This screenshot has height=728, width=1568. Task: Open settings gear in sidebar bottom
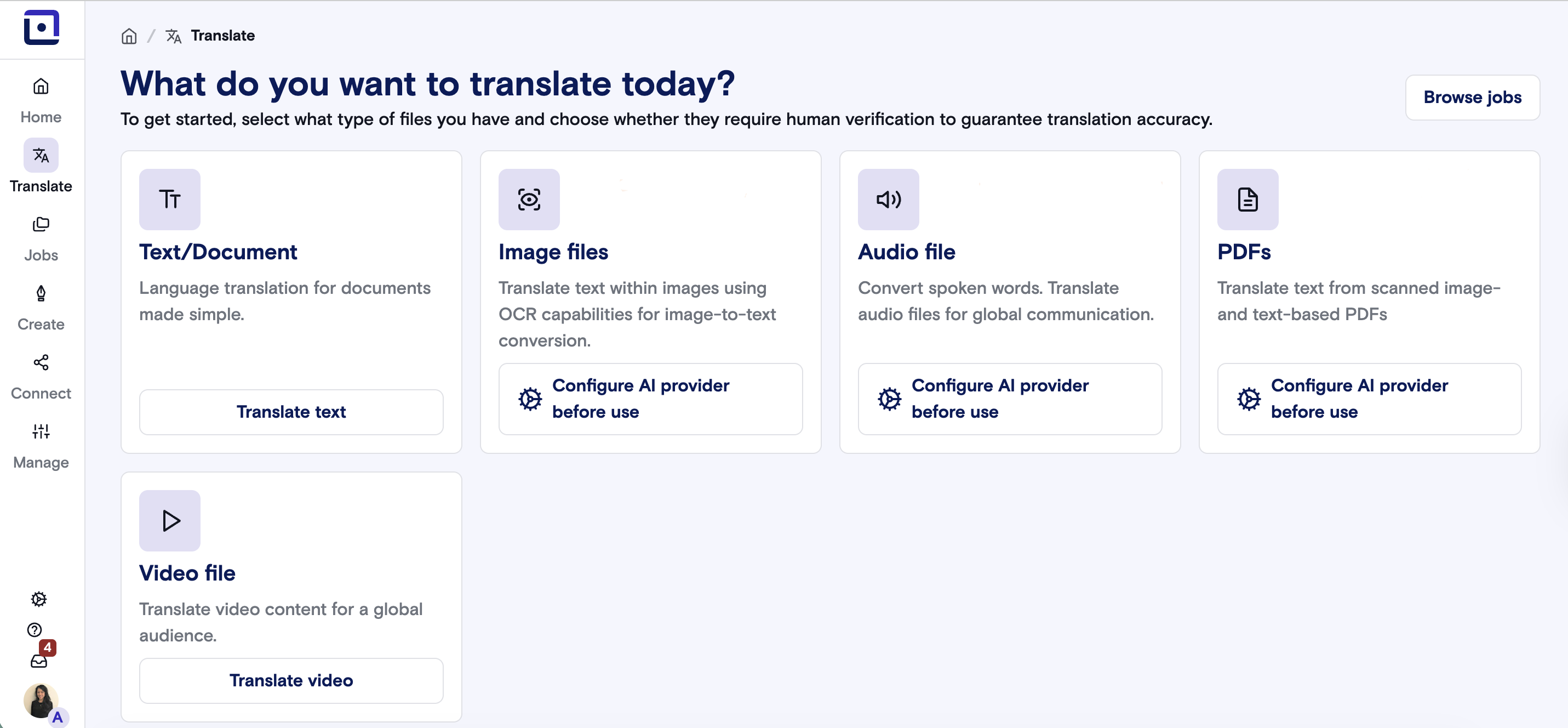point(39,599)
